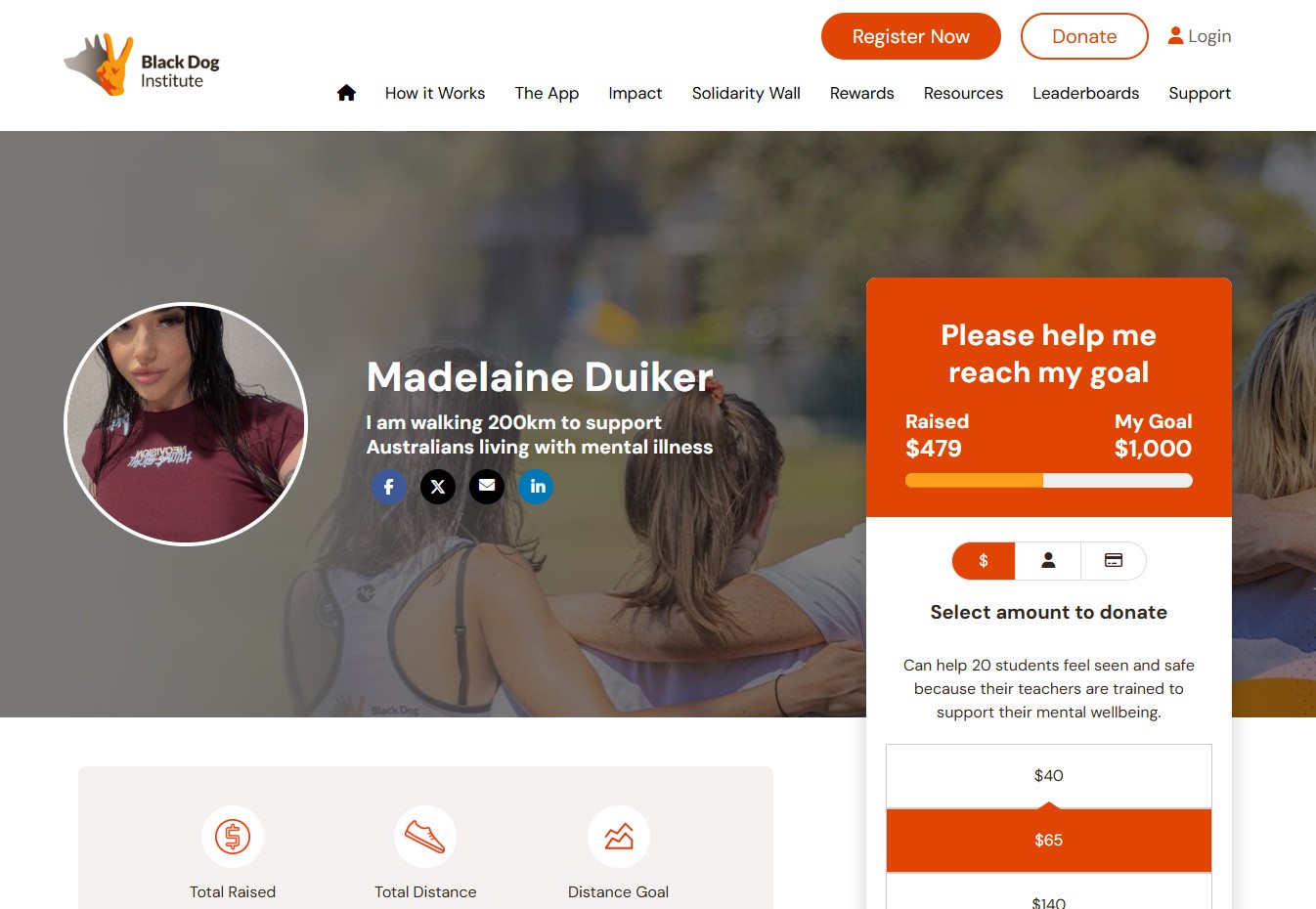Click the Total Raised dollar icon

tap(233, 837)
